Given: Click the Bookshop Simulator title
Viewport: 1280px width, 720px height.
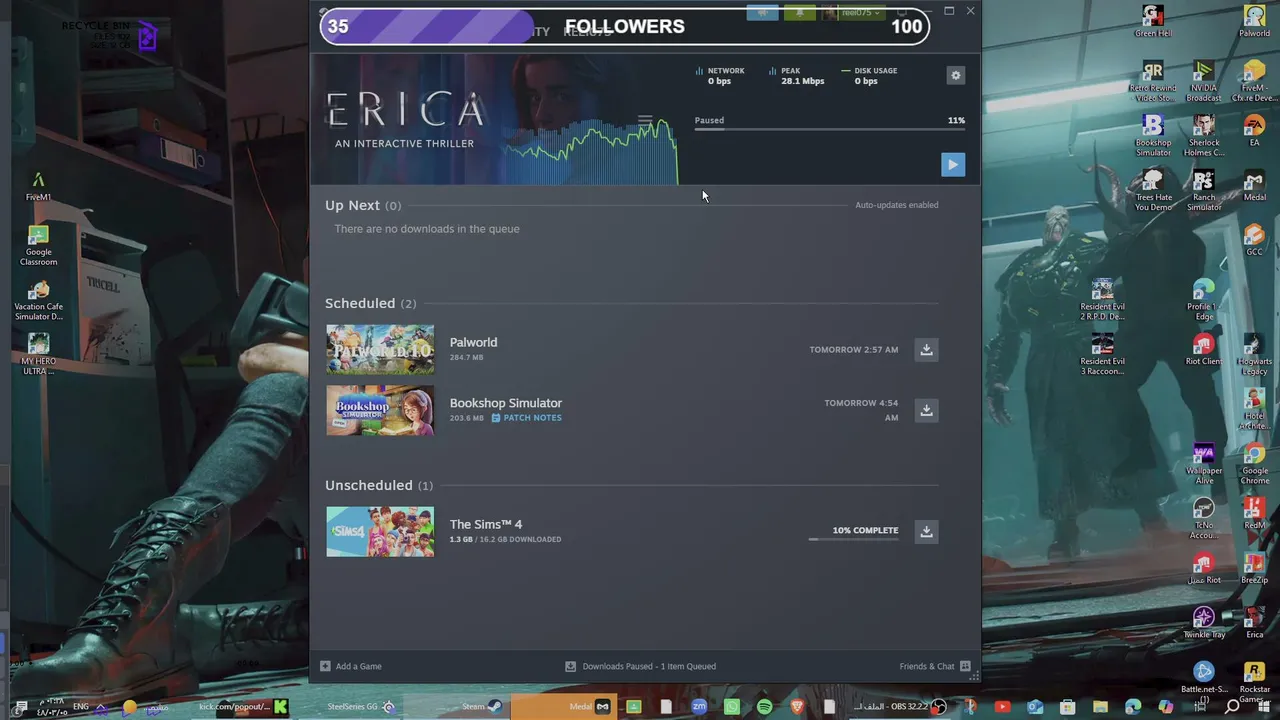Looking at the screenshot, I should click(506, 403).
